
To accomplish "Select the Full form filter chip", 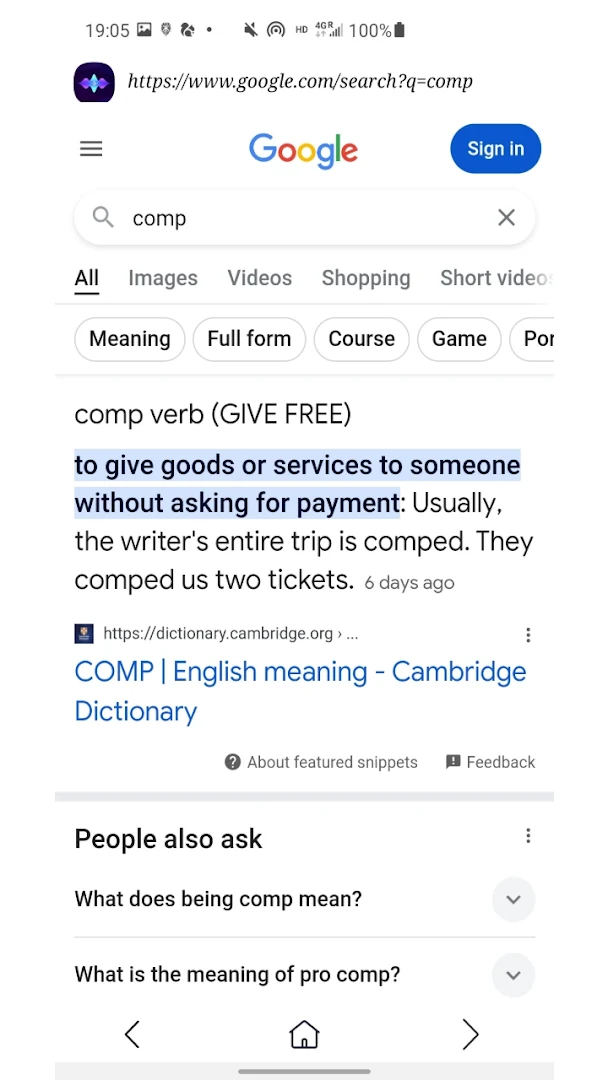I will tap(249, 339).
